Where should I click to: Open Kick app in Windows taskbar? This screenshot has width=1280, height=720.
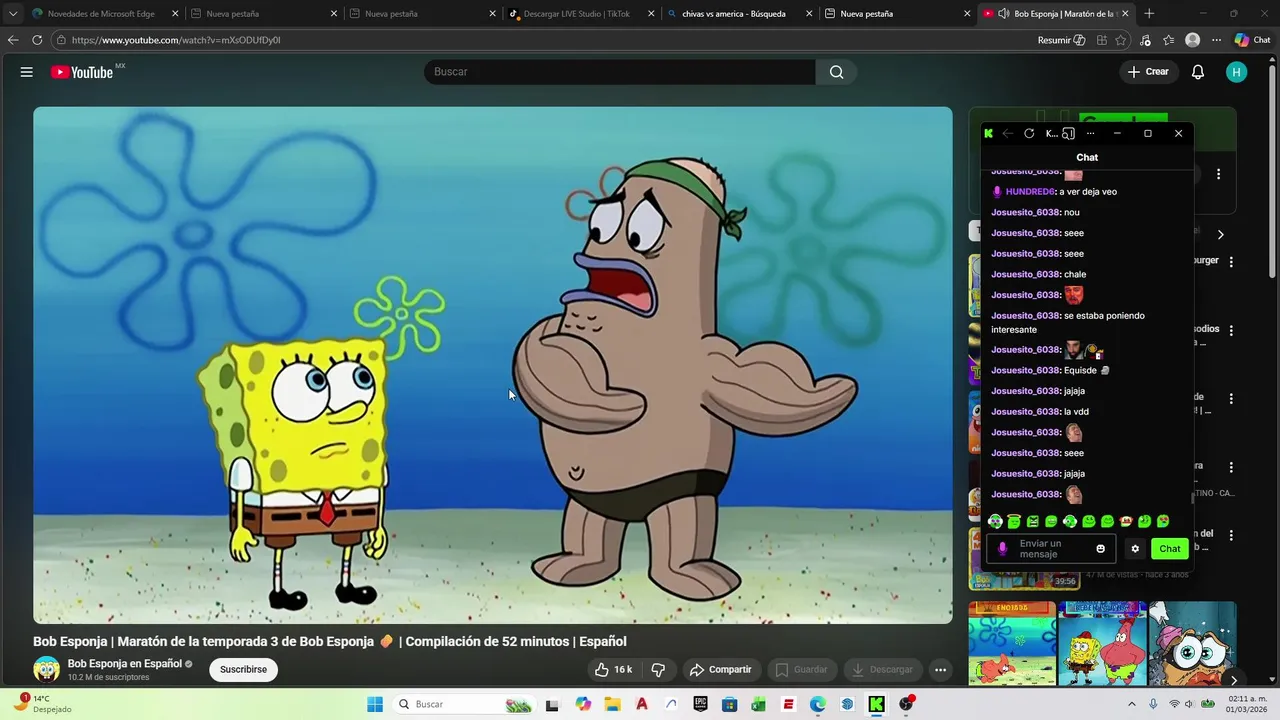click(x=876, y=704)
